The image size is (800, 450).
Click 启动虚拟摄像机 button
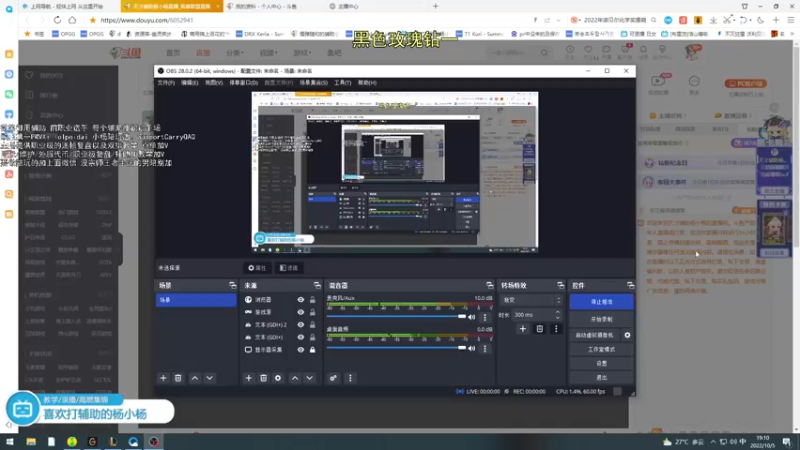point(595,335)
